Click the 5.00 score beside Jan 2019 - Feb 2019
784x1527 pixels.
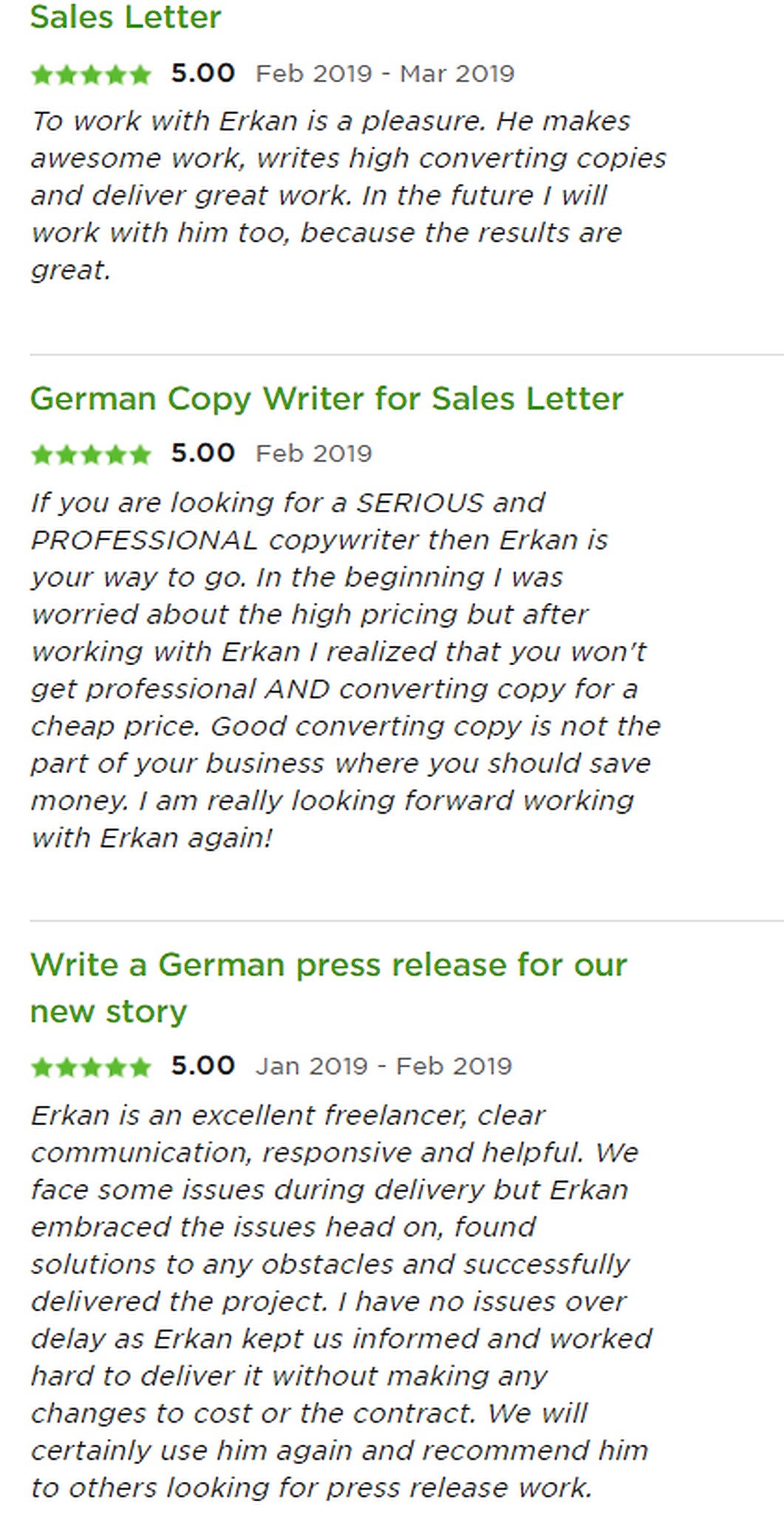(202, 1066)
